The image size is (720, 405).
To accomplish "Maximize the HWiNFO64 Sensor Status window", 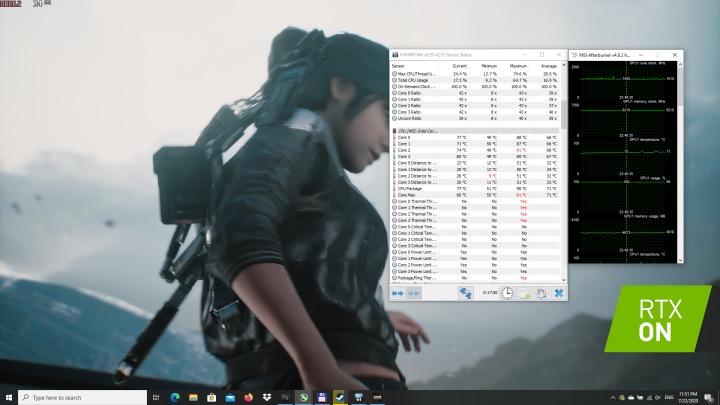I will 542,55.
